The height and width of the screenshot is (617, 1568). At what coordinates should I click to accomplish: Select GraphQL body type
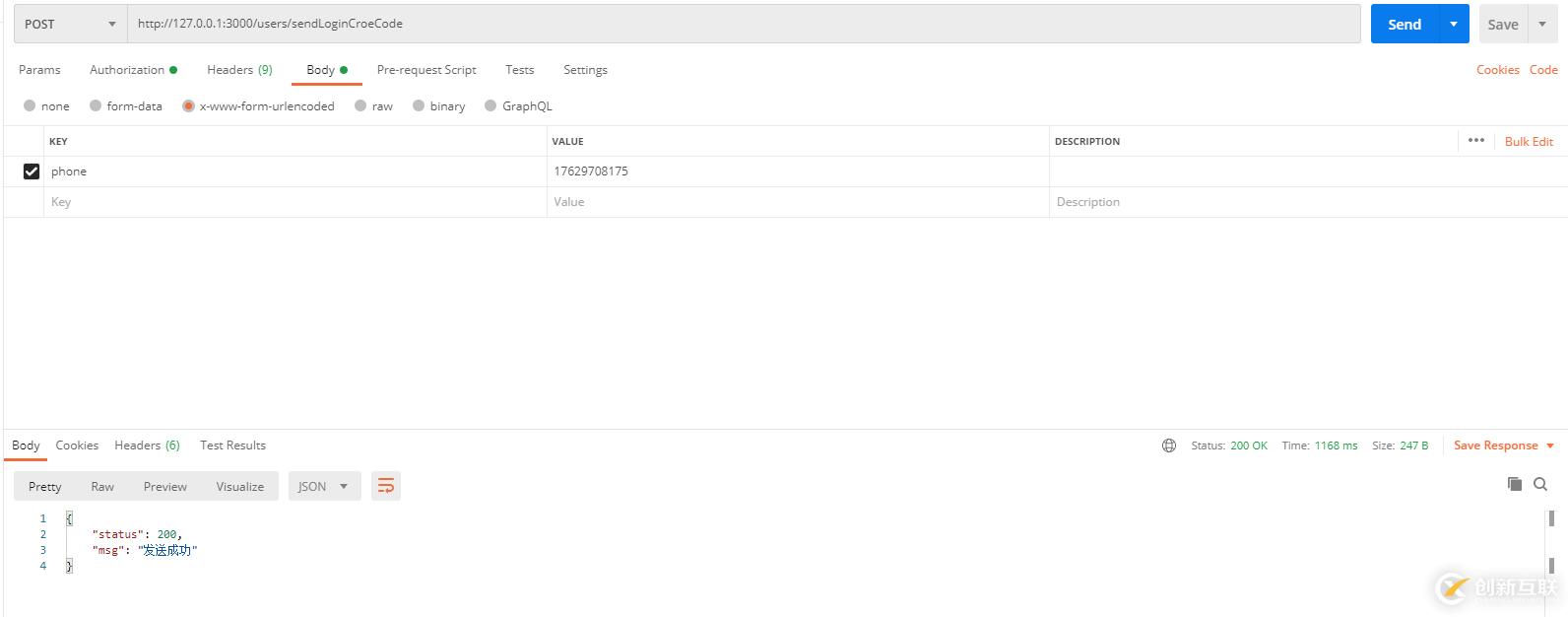click(x=490, y=106)
